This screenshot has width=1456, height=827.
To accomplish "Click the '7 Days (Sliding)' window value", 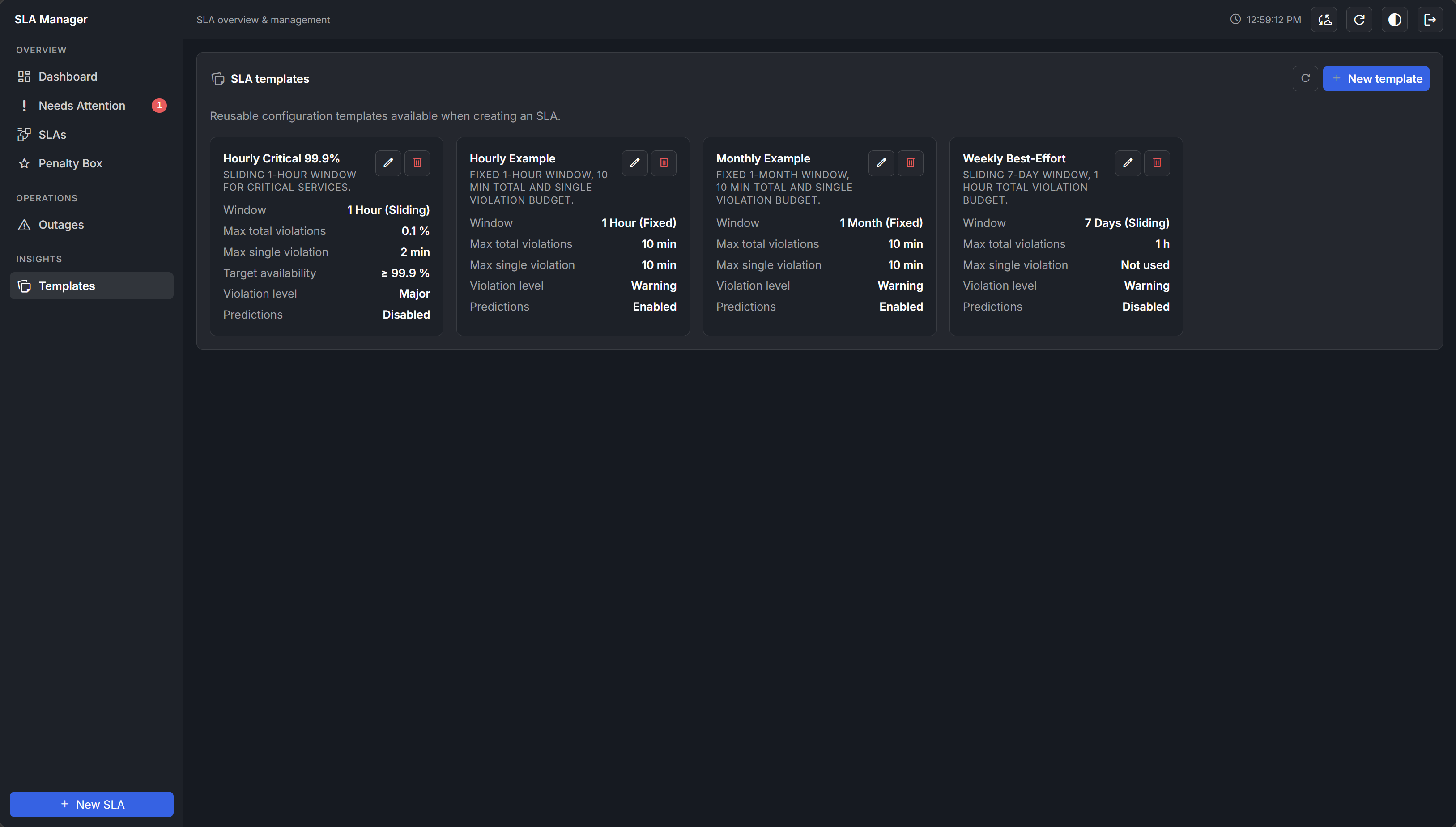I will pos(1127,223).
